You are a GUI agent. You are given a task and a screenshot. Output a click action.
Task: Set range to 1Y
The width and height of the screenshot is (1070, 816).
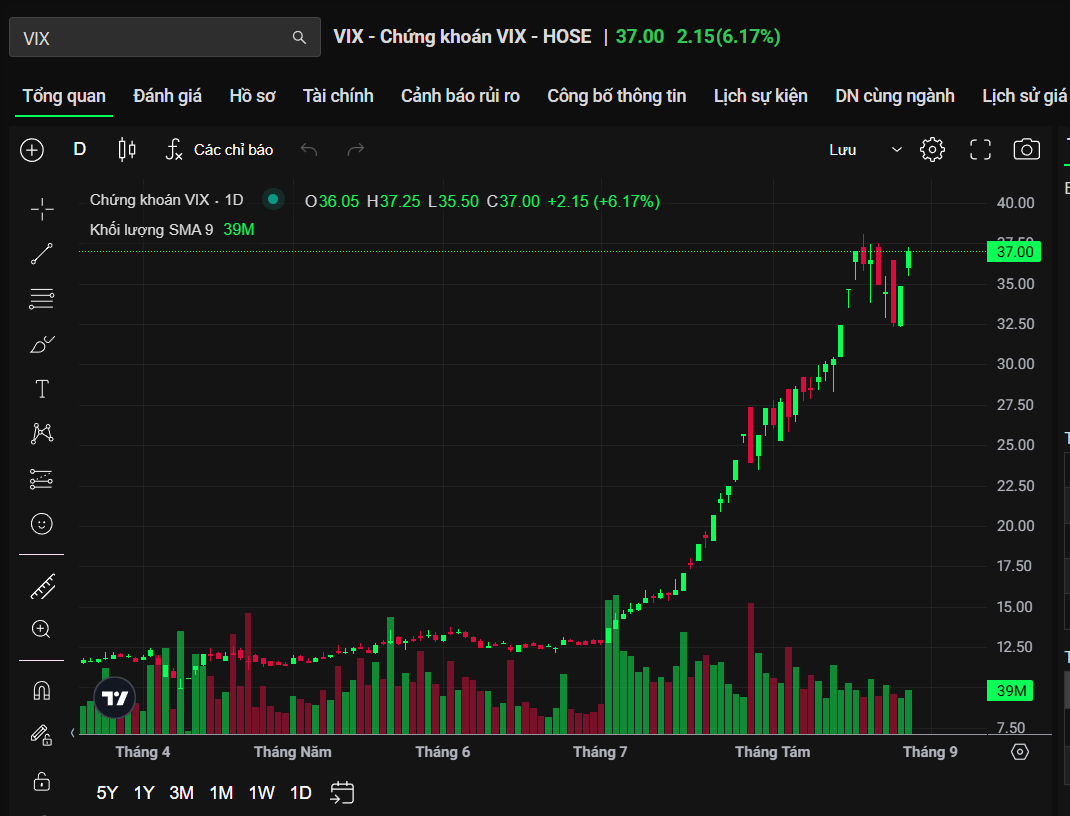coord(144,793)
